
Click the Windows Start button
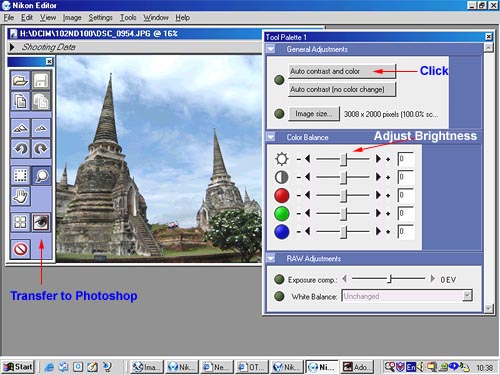coord(18,367)
